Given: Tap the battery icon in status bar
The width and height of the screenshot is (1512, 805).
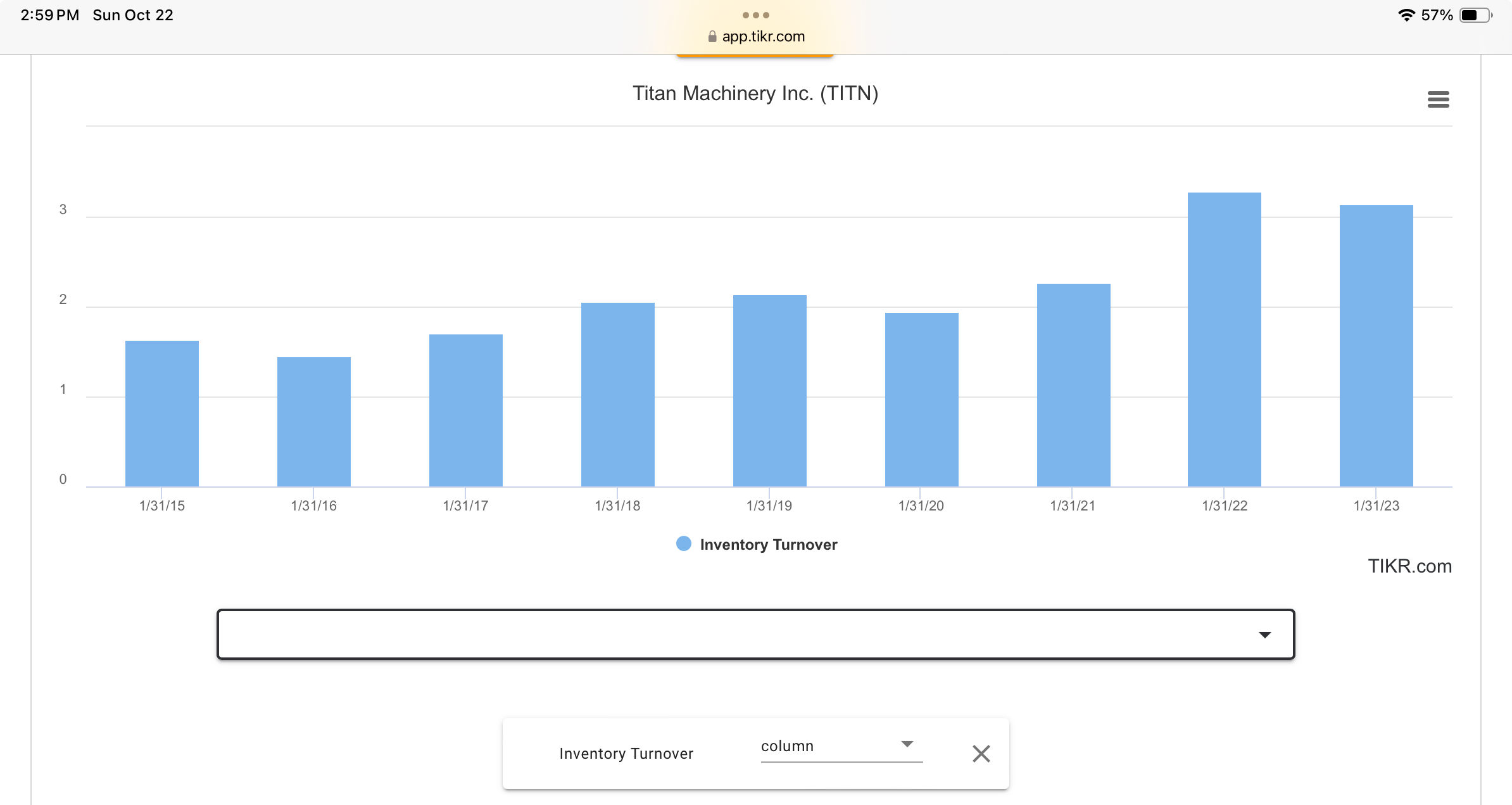Looking at the screenshot, I should tap(1475, 15).
